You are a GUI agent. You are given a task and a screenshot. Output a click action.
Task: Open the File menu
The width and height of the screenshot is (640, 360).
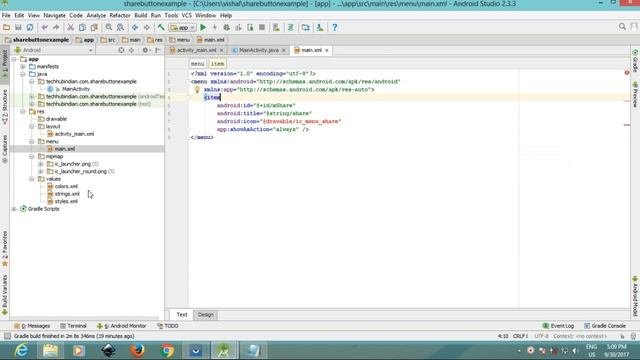(6, 15)
